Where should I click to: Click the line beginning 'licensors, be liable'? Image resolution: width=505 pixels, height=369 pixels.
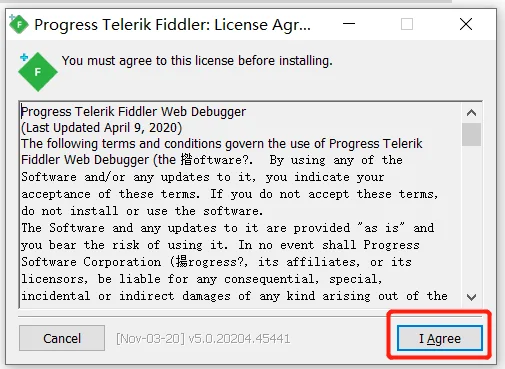click(202, 279)
